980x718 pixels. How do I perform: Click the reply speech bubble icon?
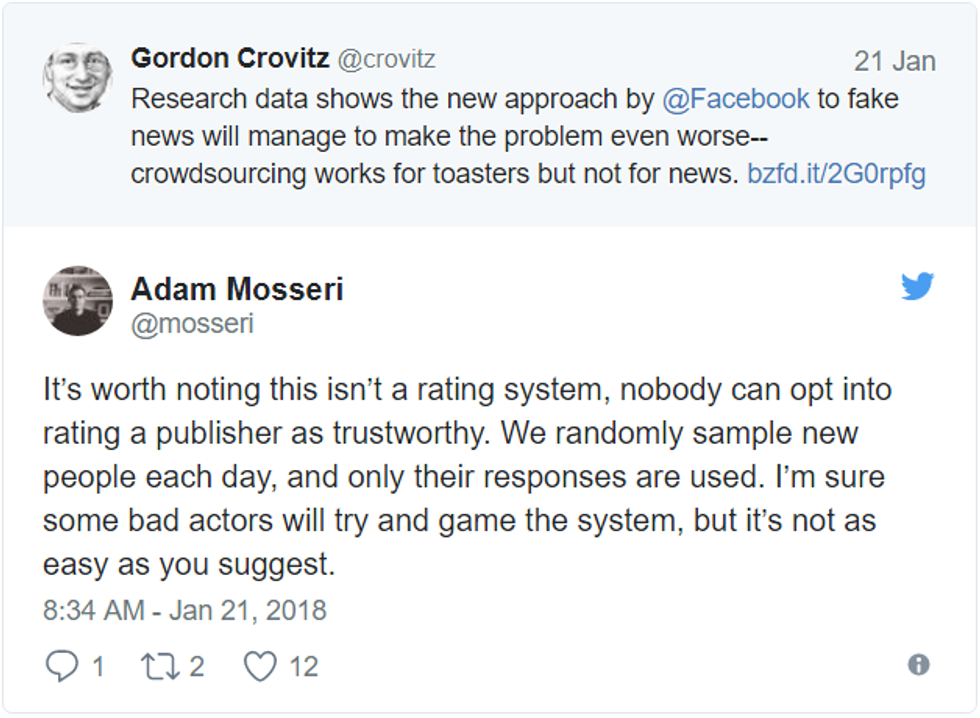[x=62, y=662]
